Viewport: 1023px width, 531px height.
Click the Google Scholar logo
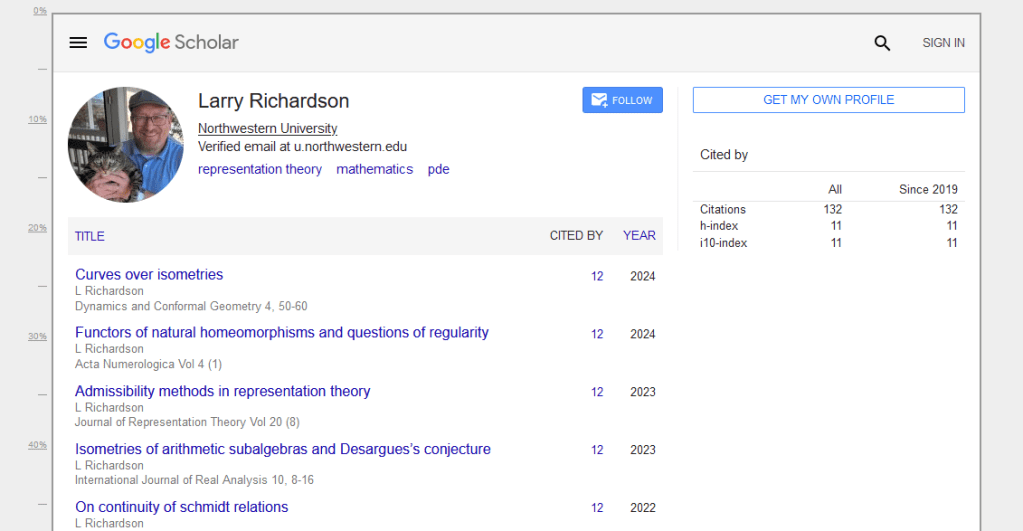point(171,42)
